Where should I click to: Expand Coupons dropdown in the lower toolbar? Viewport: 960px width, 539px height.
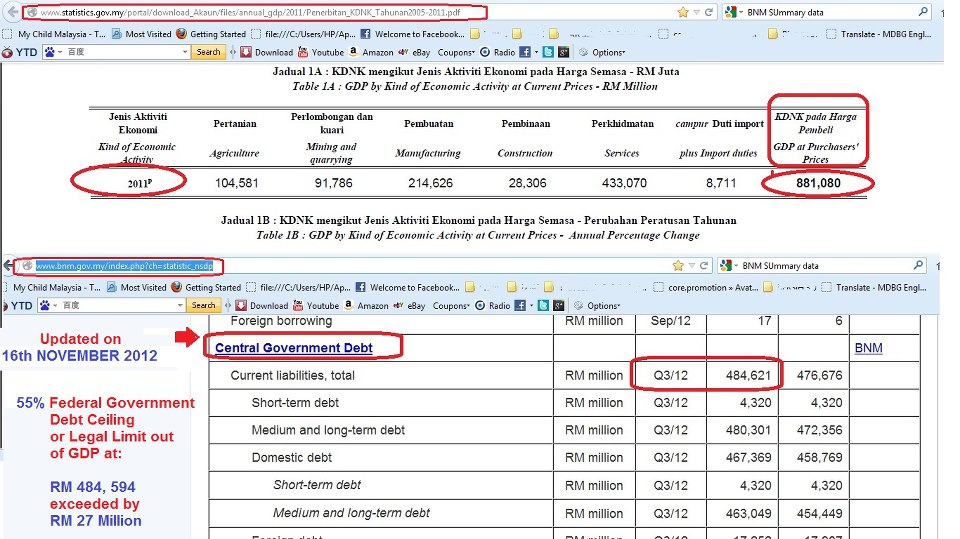pyautogui.click(x=451, y=306)
